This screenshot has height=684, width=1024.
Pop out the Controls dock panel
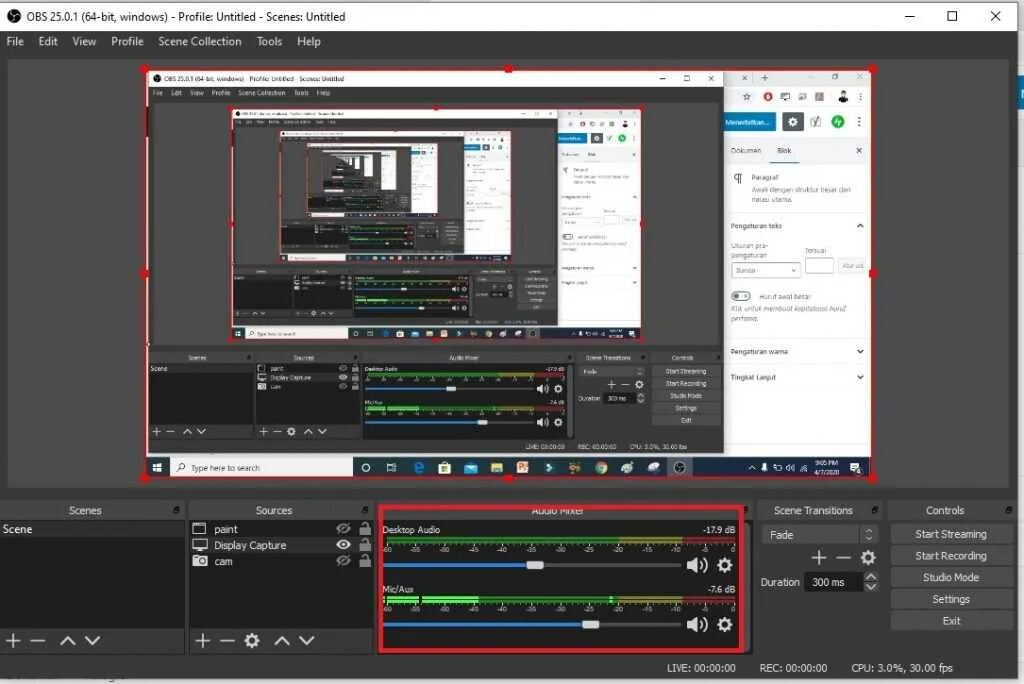tap(1009, 510)
